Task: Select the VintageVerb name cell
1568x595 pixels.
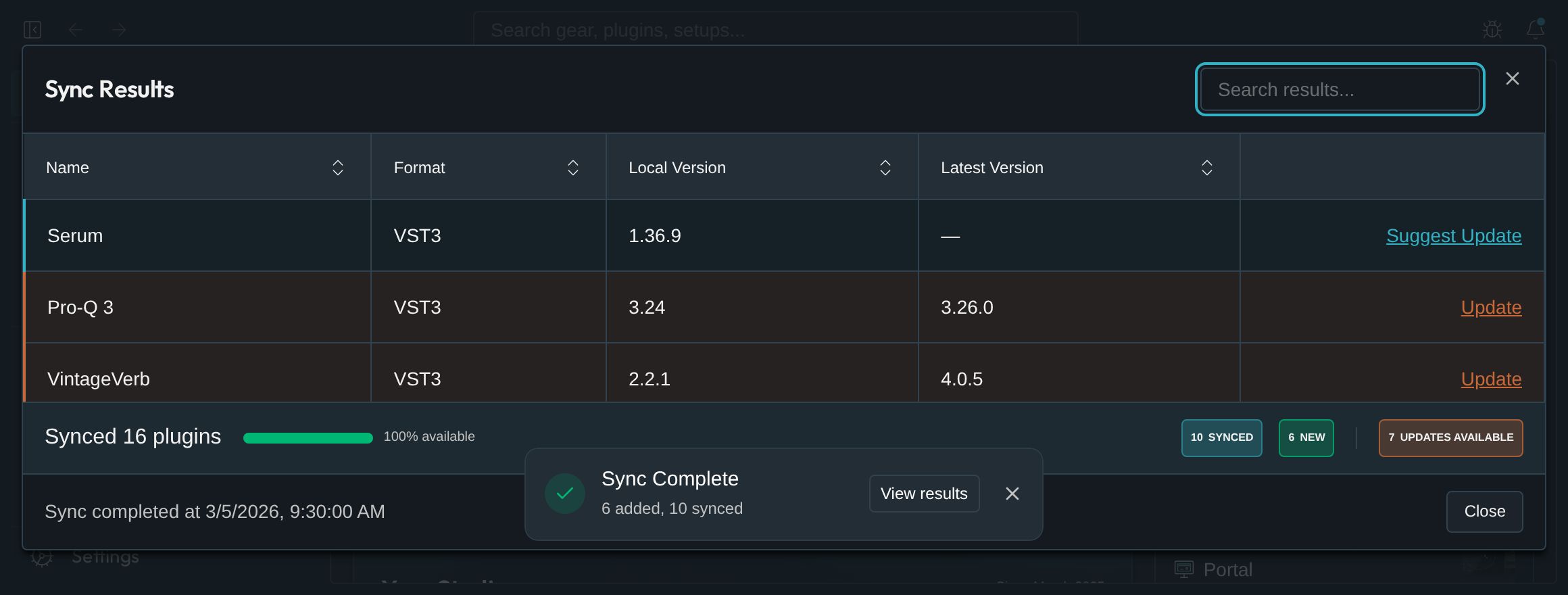Action: (197, 373)
